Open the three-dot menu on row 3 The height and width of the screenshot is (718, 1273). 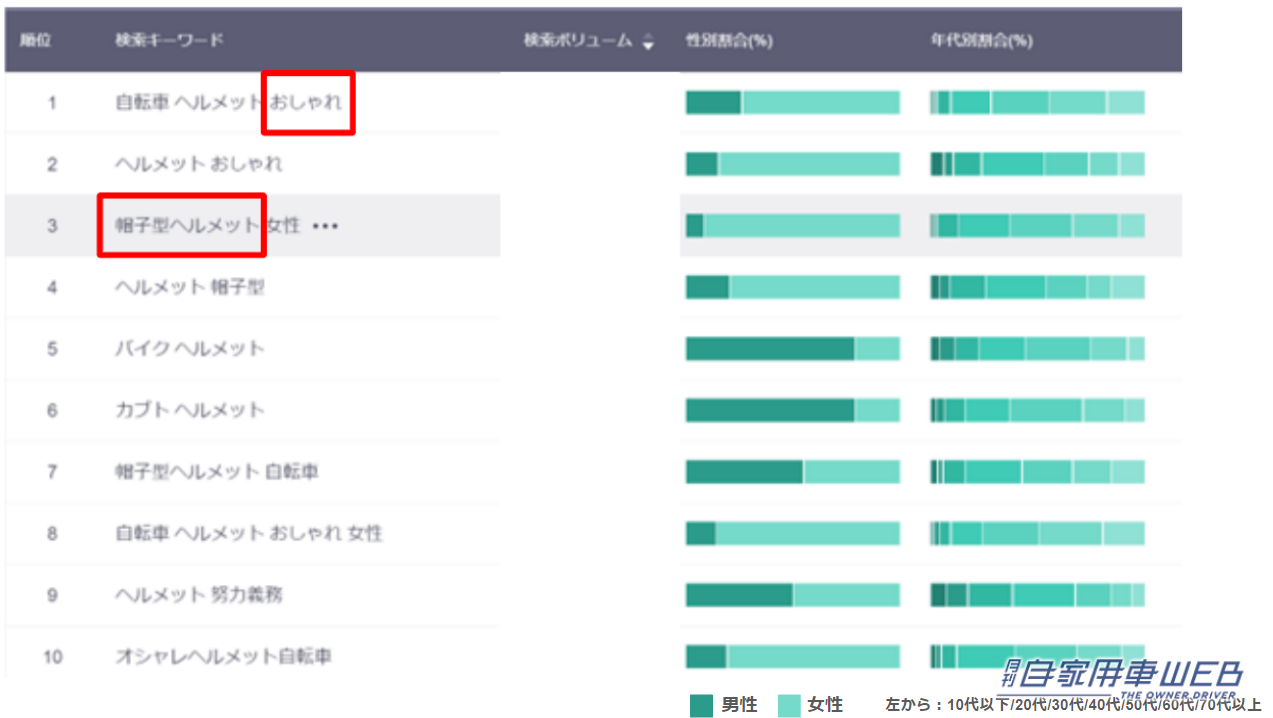click(x=325, y=226)
